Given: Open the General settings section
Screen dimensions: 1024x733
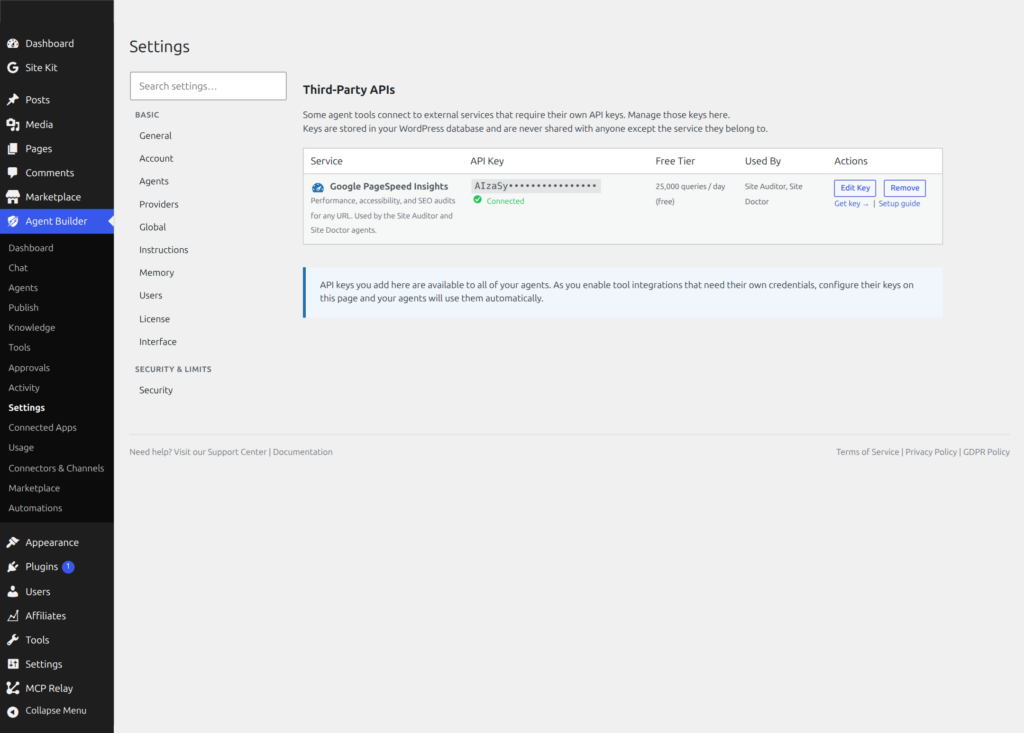Looking at the screenshot, I should click(x=155, y=136).
